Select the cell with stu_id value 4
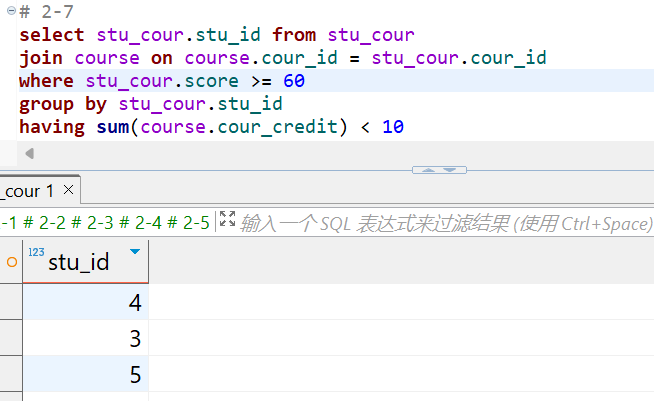This screenshot has width=654, height=401. coord(85,302)
